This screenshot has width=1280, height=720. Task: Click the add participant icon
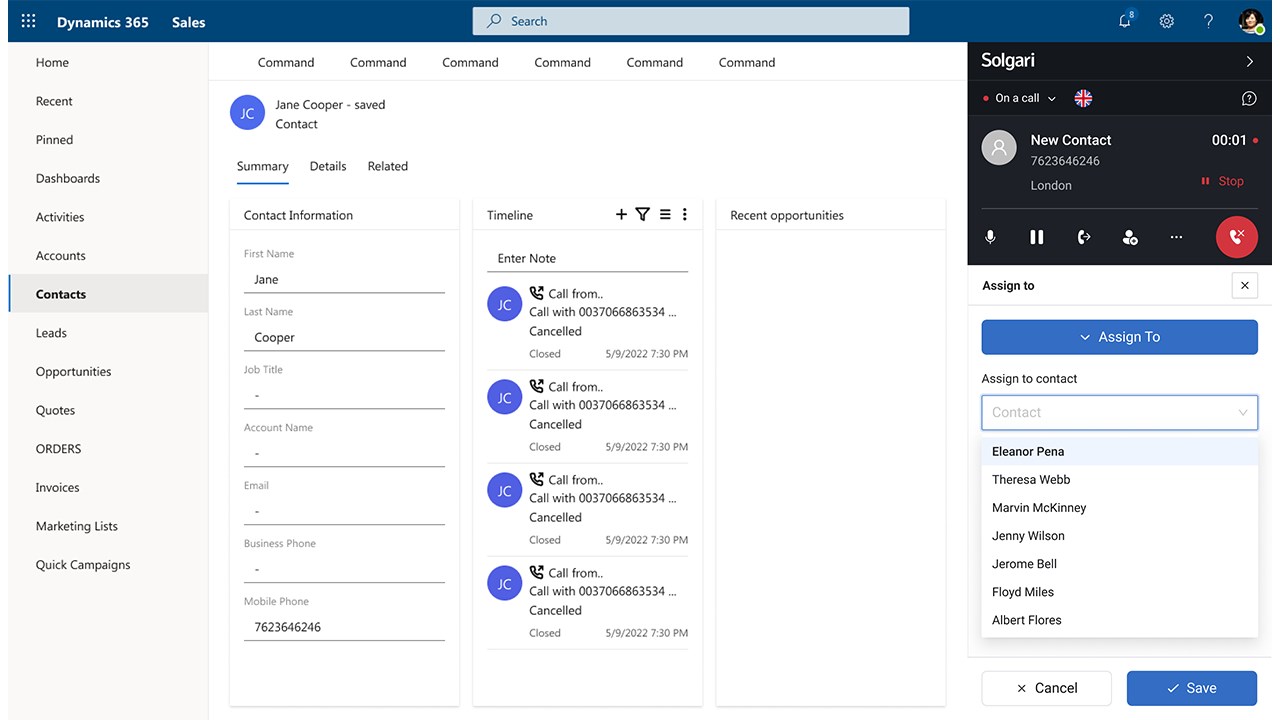point(1130,237)
